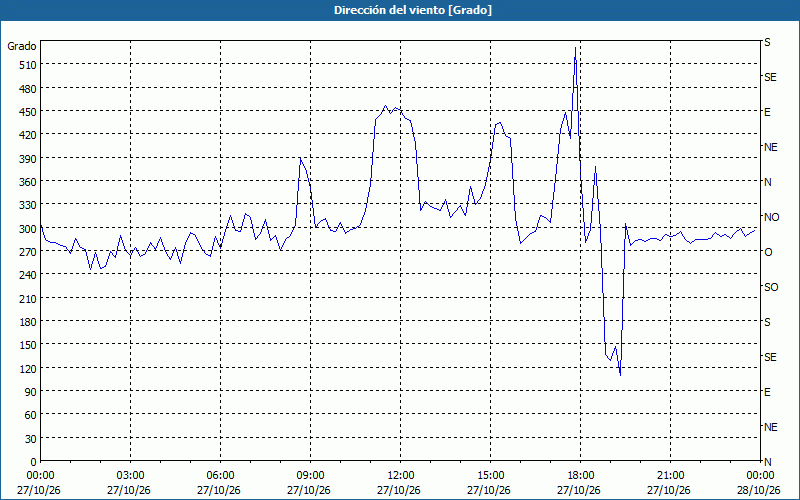Image resolution: width=800 pixels, height=500 pixels.
Task: Click the highest peak of the blue line near 18:00
Action: [x=575, y=47]
